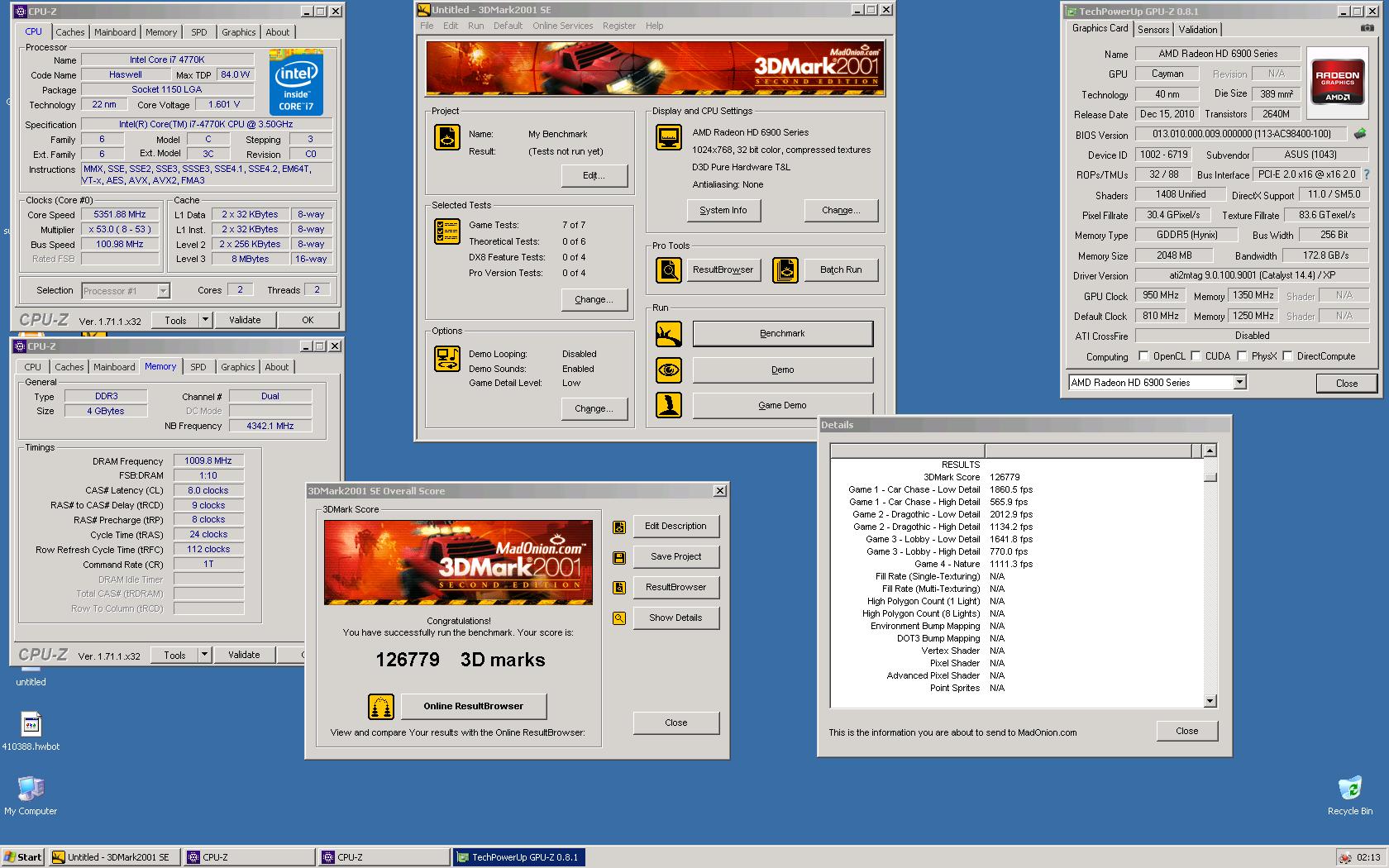Enable the DirectCompute checkbox in GPU-Z
The height and width of the screenshot is (868, 1389).
(x=1287, y=356)
